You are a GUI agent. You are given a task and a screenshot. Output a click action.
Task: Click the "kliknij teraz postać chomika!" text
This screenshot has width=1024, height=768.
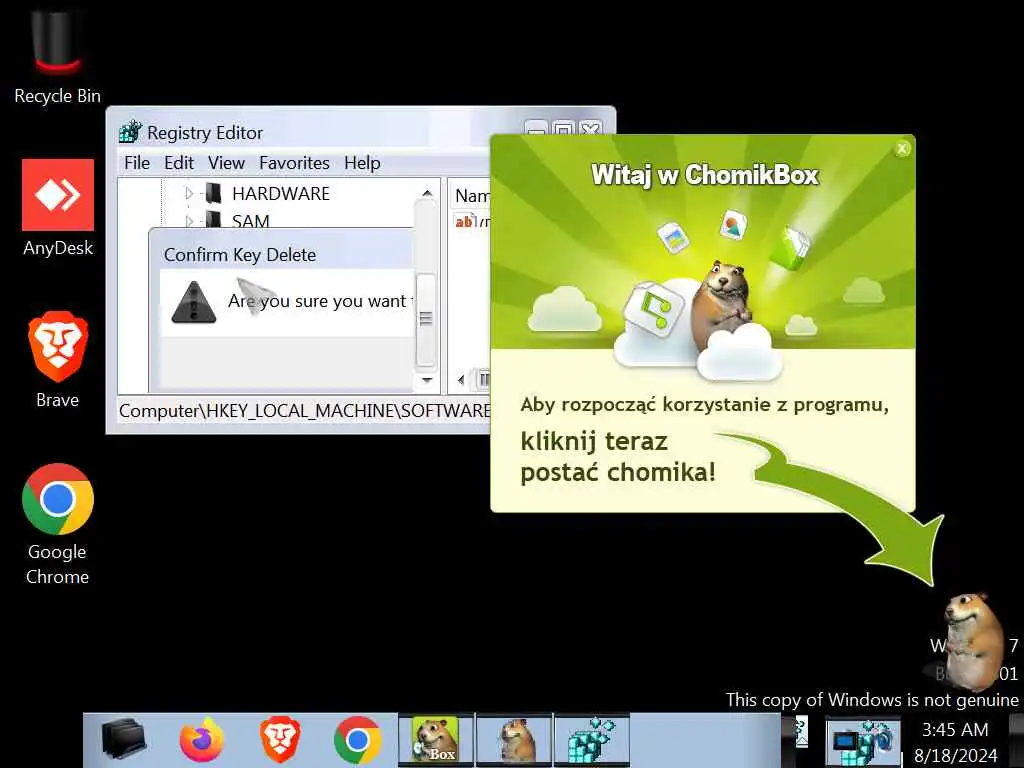618,456
